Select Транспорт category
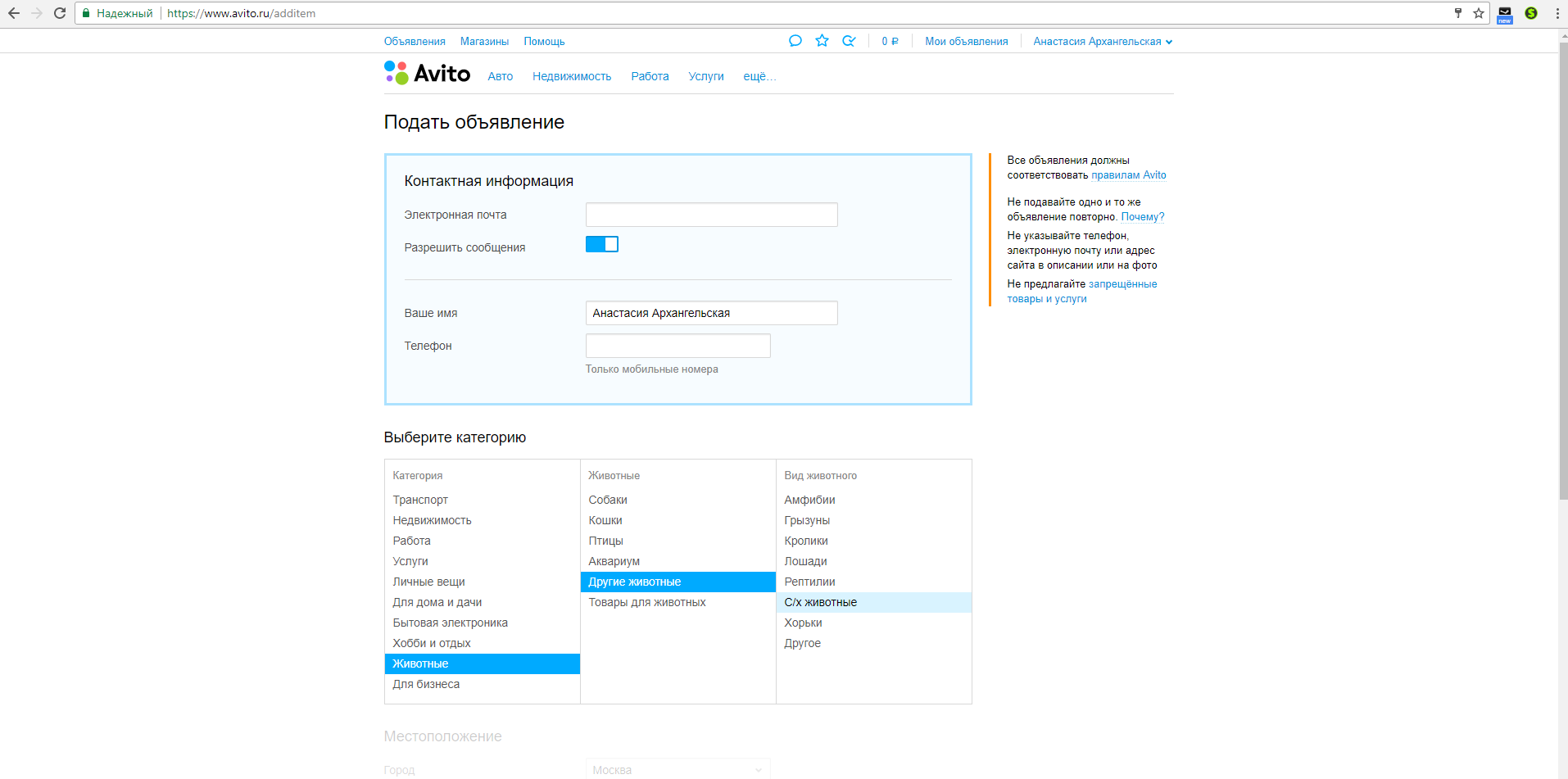 click(x=483, y=500)
